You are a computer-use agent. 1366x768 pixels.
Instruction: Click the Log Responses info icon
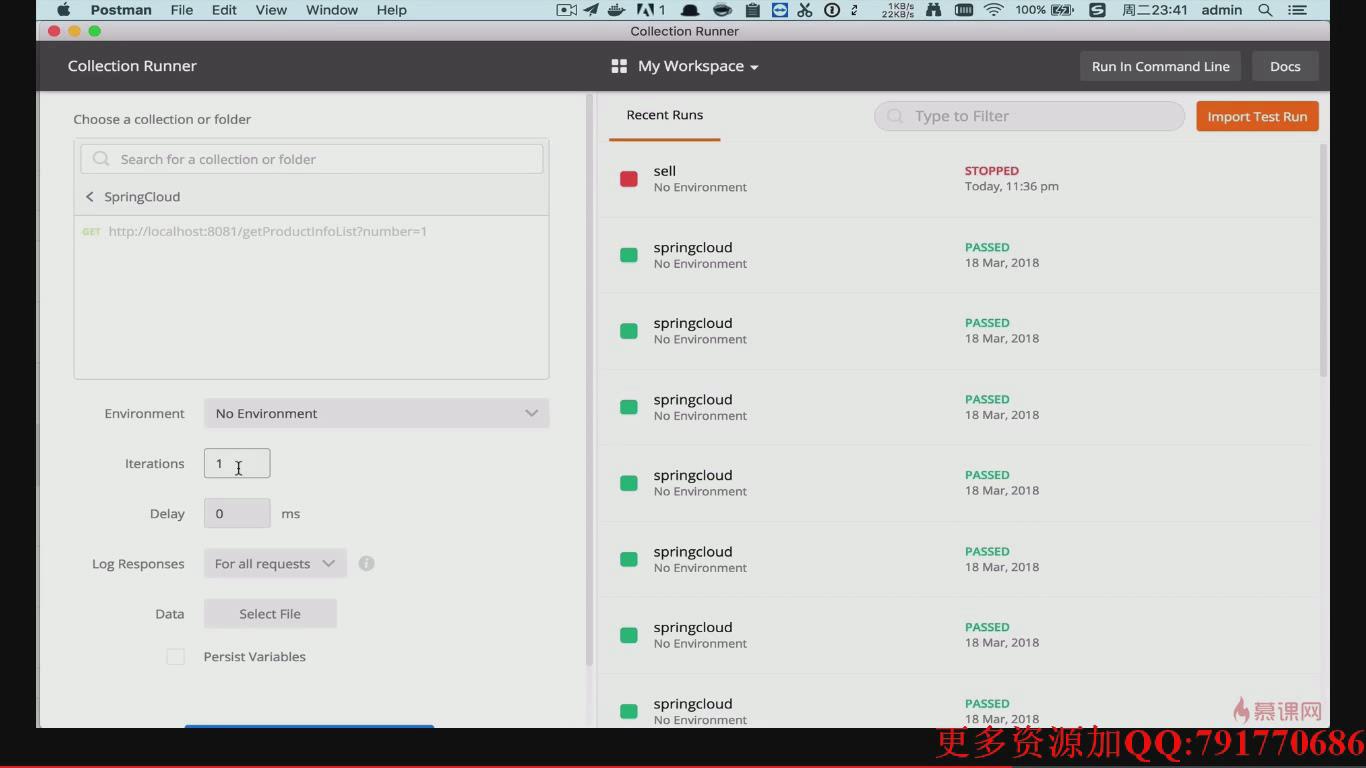pos(367,563)
